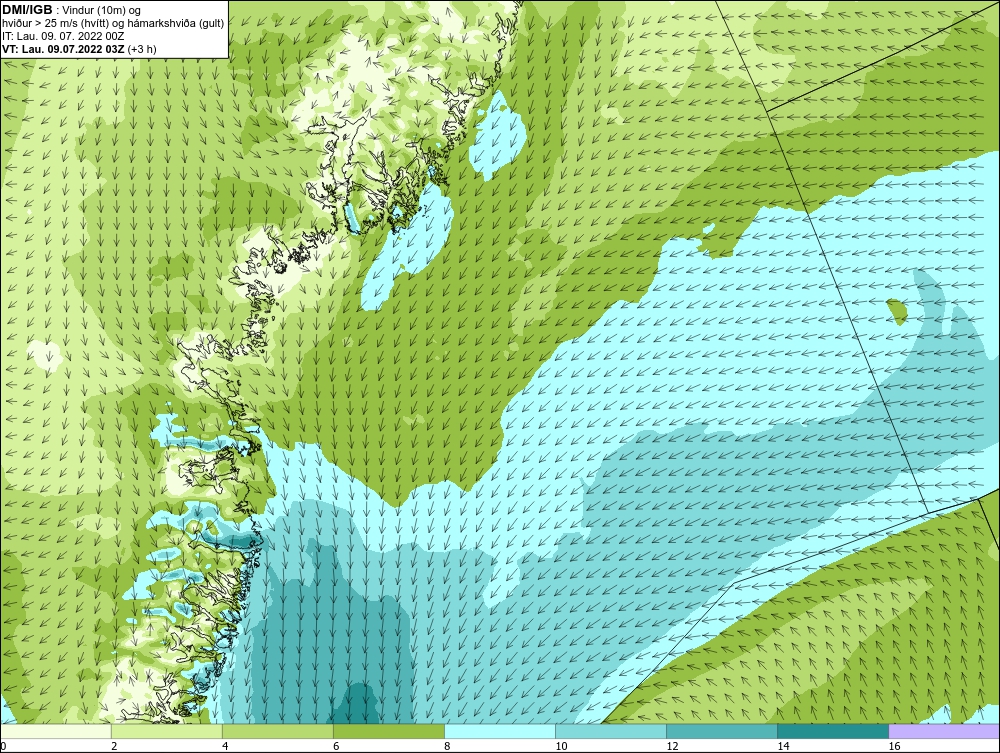Click the small green patch inside the cyan sea
This screenshot has height=753, width=1000.
(x=897, y=312)
